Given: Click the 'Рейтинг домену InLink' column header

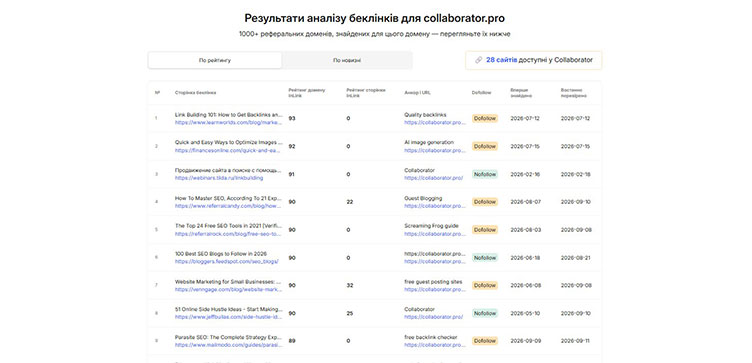Looking at the screenshot, I should pos(306,93).
